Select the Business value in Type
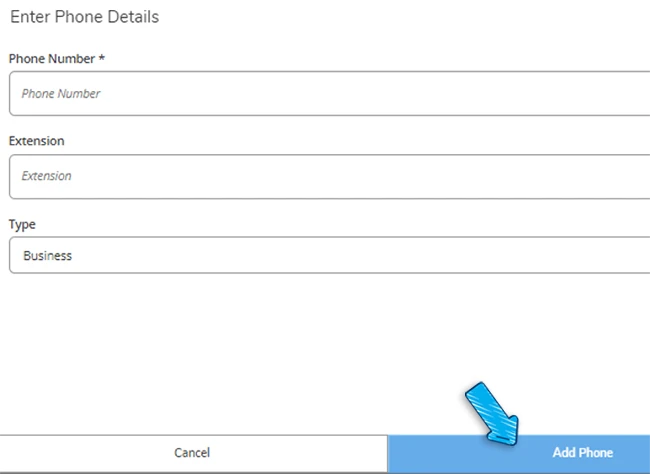Image resolution: width=650 pixels, height=474 pixels. [x=48, y=255]
